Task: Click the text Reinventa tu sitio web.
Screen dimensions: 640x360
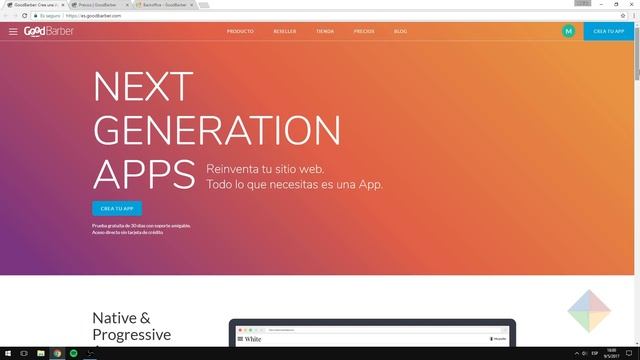Action: click(x=265, y=169)
